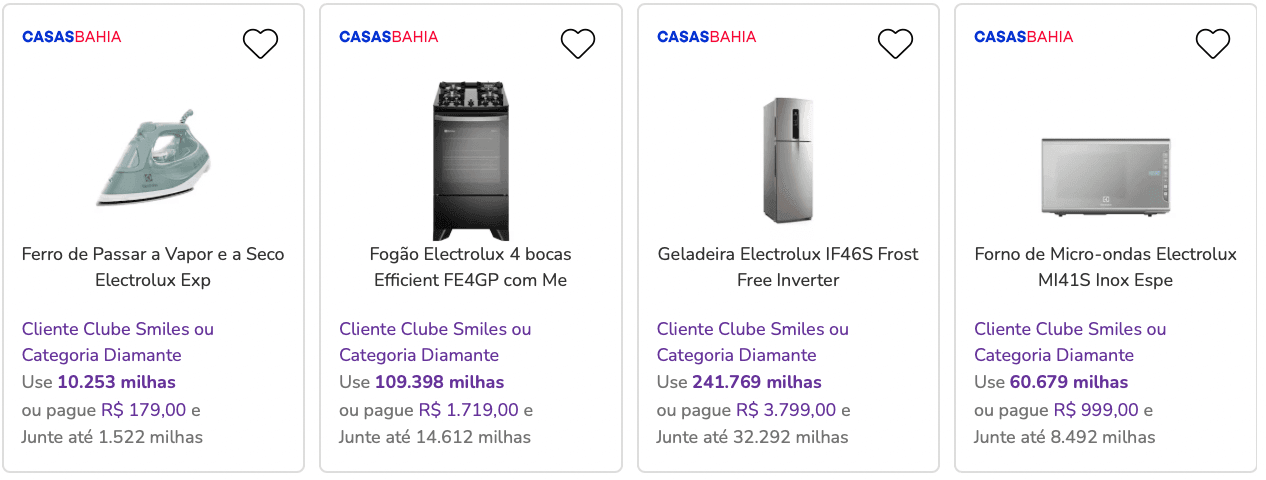The width and height of the screenshot is (1266, 480).
Task: Open the black stove product image
Action: [x=471, y=161]
